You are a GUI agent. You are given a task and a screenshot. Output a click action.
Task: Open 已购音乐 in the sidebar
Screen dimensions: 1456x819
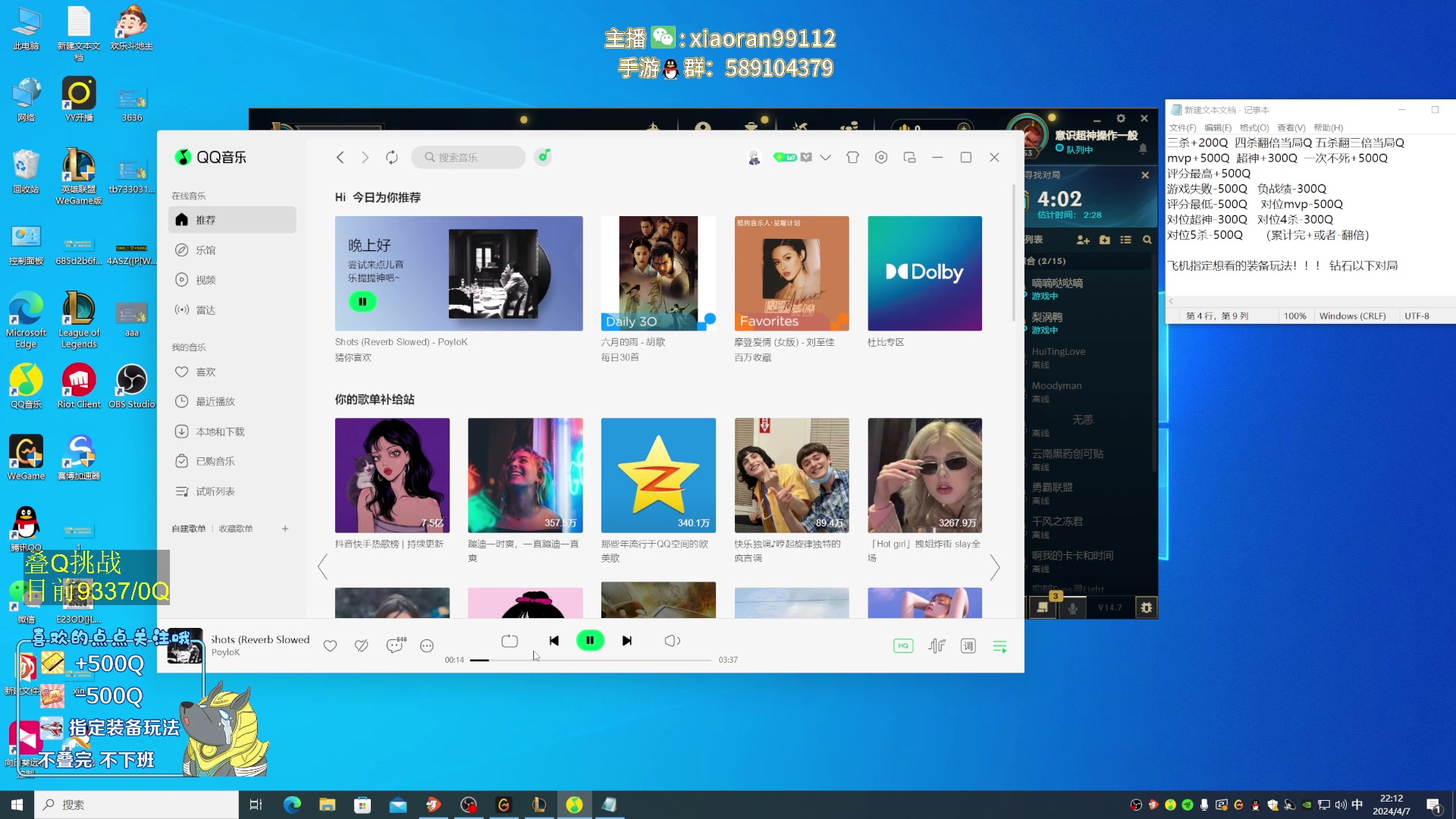click(232, 461)
